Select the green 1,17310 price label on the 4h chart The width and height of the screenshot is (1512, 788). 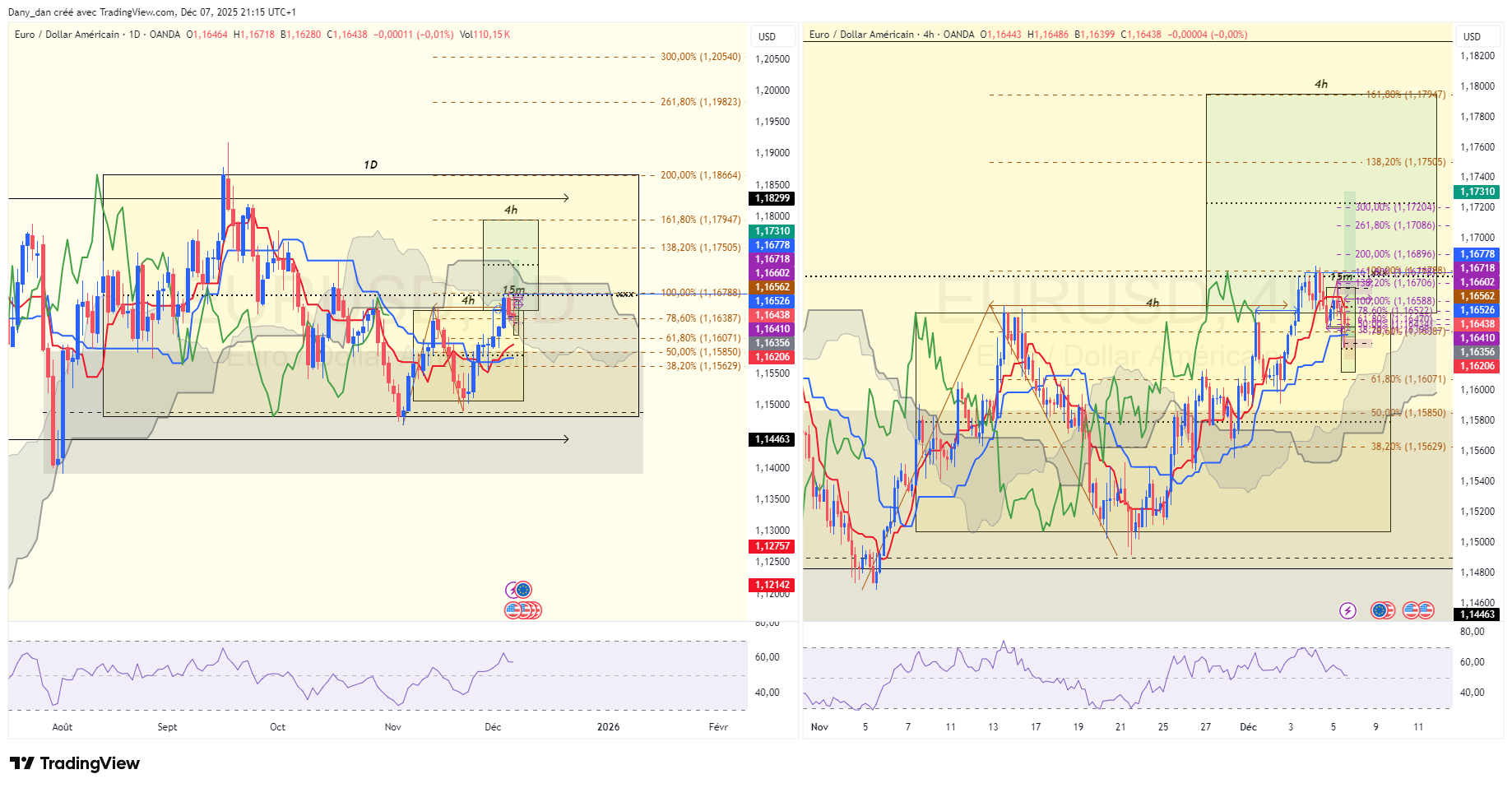coord(1477,192)
